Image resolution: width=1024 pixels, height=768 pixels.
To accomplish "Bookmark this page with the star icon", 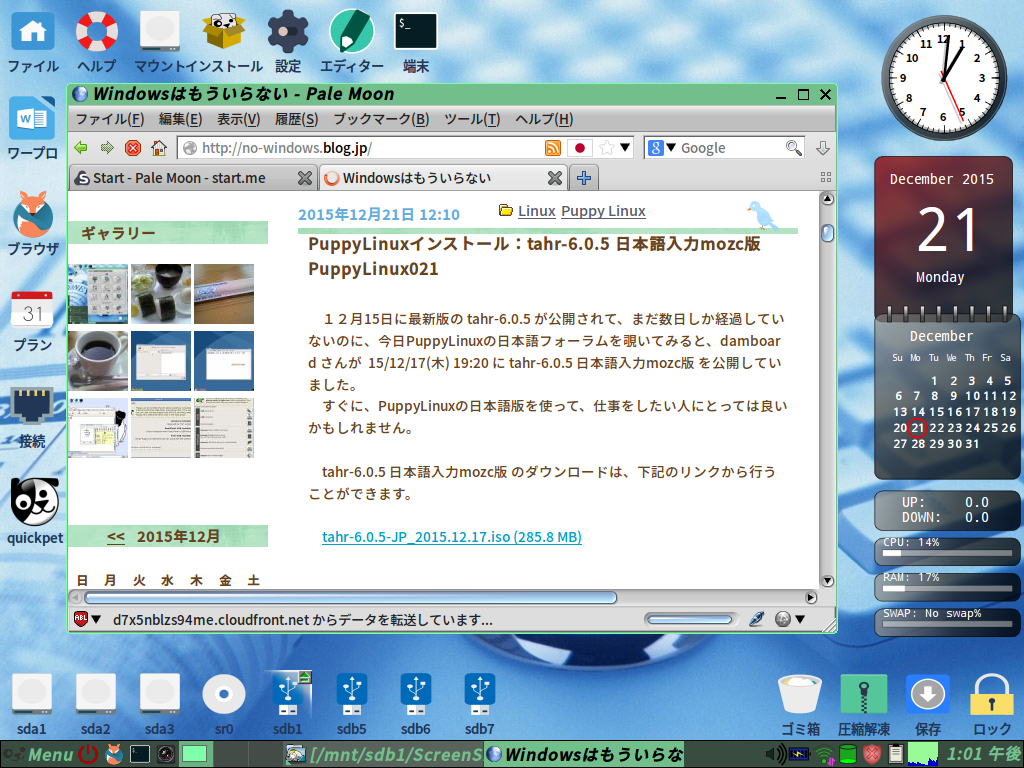I will pos(607,148).
